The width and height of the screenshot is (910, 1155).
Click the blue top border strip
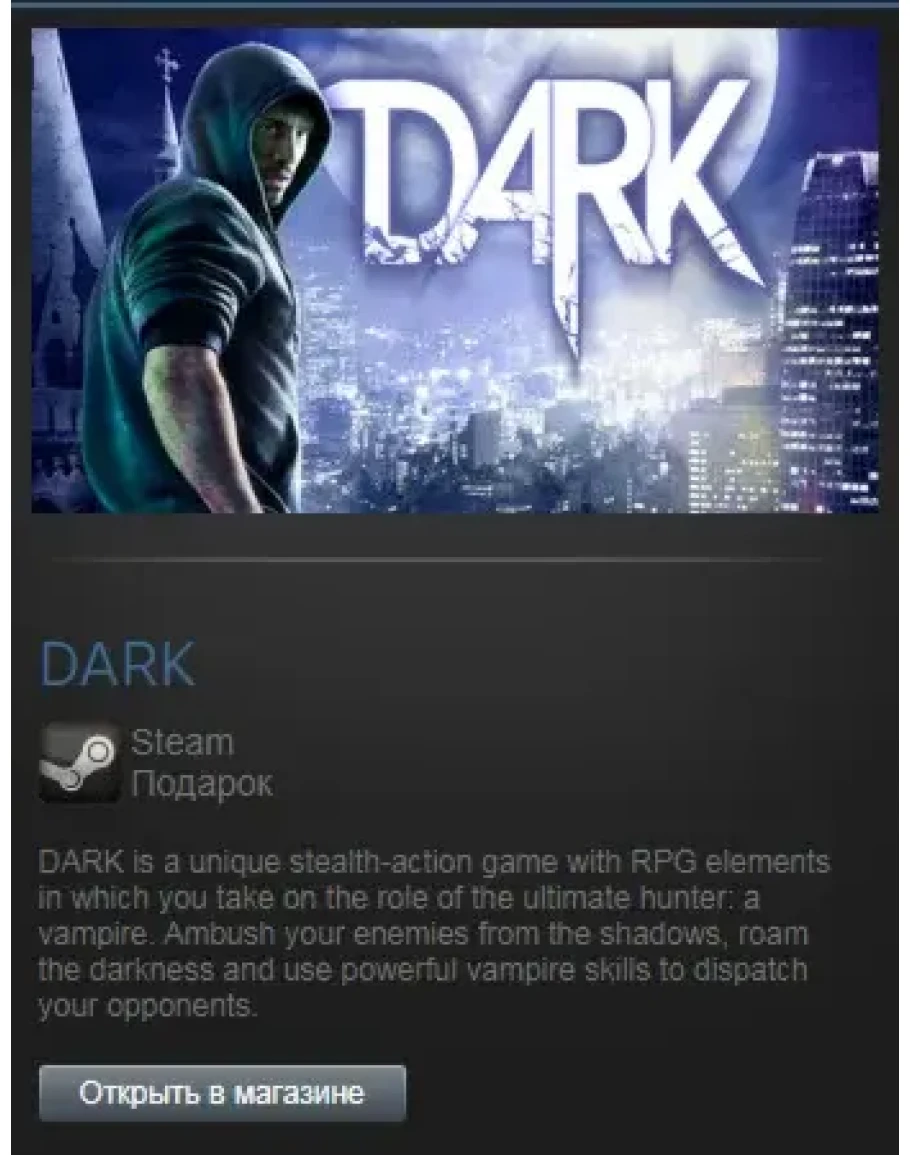(455, 3)
